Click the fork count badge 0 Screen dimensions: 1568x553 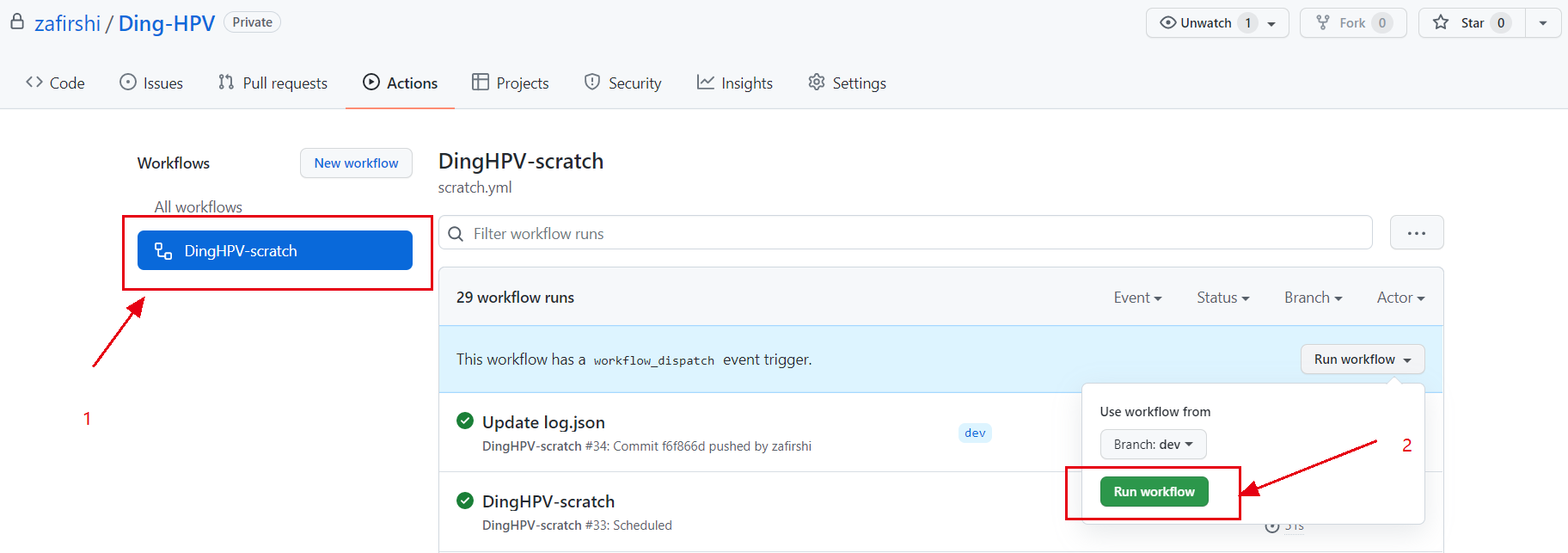click(1382, 23)
